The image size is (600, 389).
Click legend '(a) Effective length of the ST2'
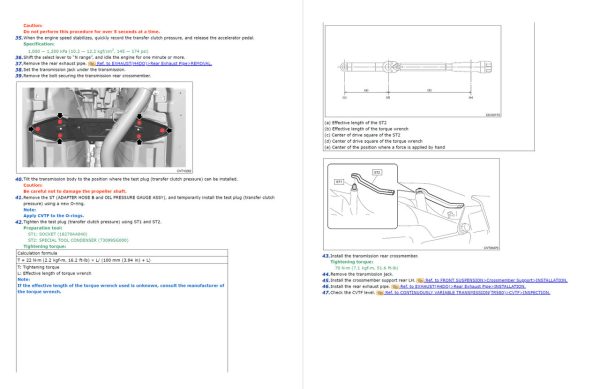pyautogui.click(x=355, y=123)
